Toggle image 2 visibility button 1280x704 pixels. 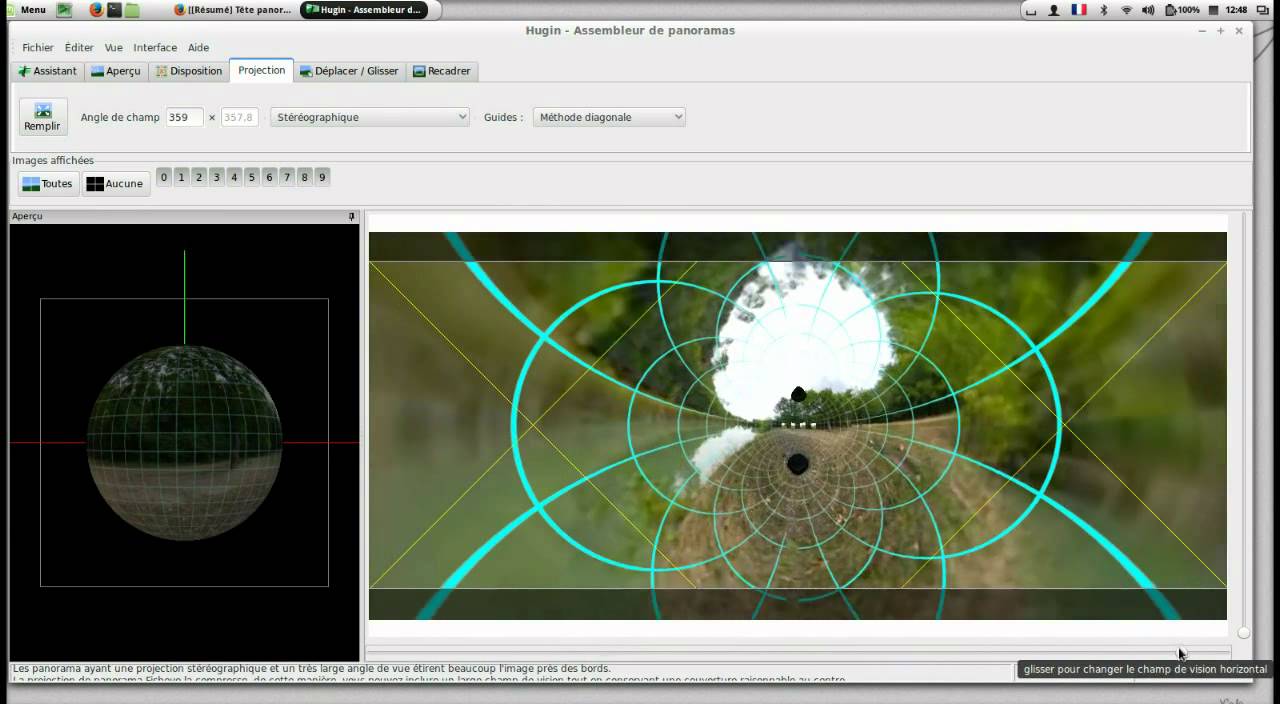(199, 177)
